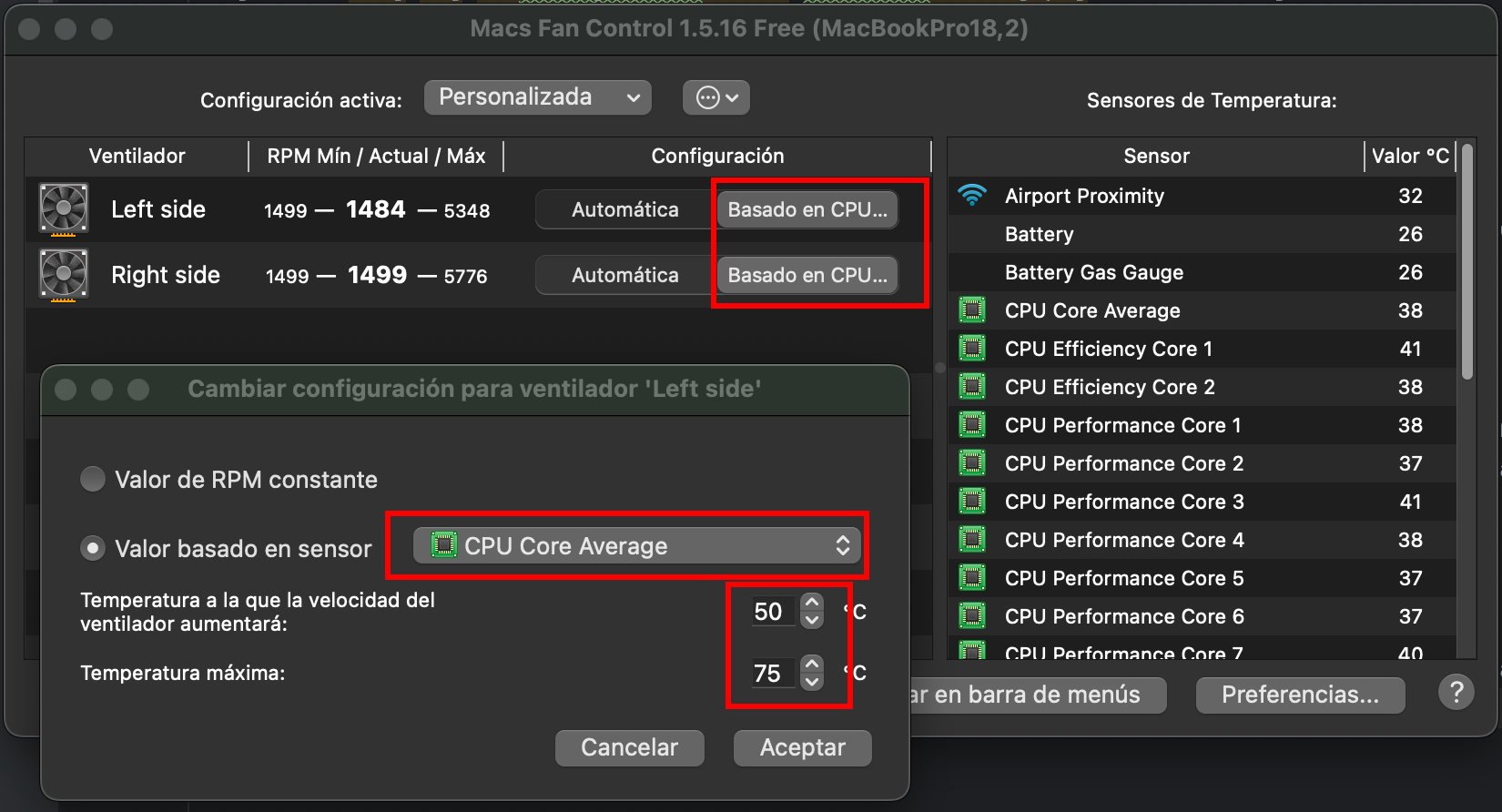The height and width of the screenshot is (812, 1502).
Task: Click the Left side fan icon
Action: coord(64,209)
